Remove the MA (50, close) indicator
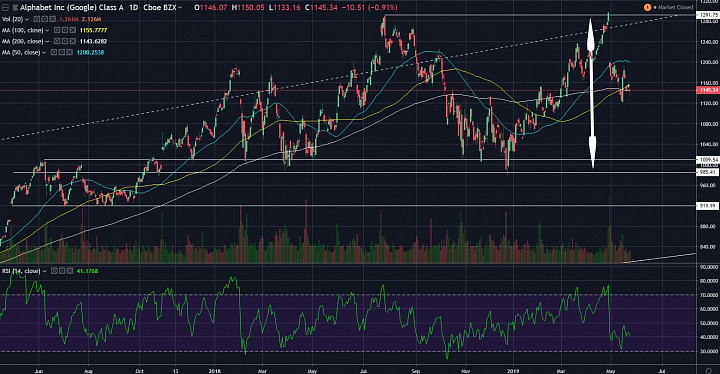The width and height of the screenshot is (720, 374). pos(70,52)
